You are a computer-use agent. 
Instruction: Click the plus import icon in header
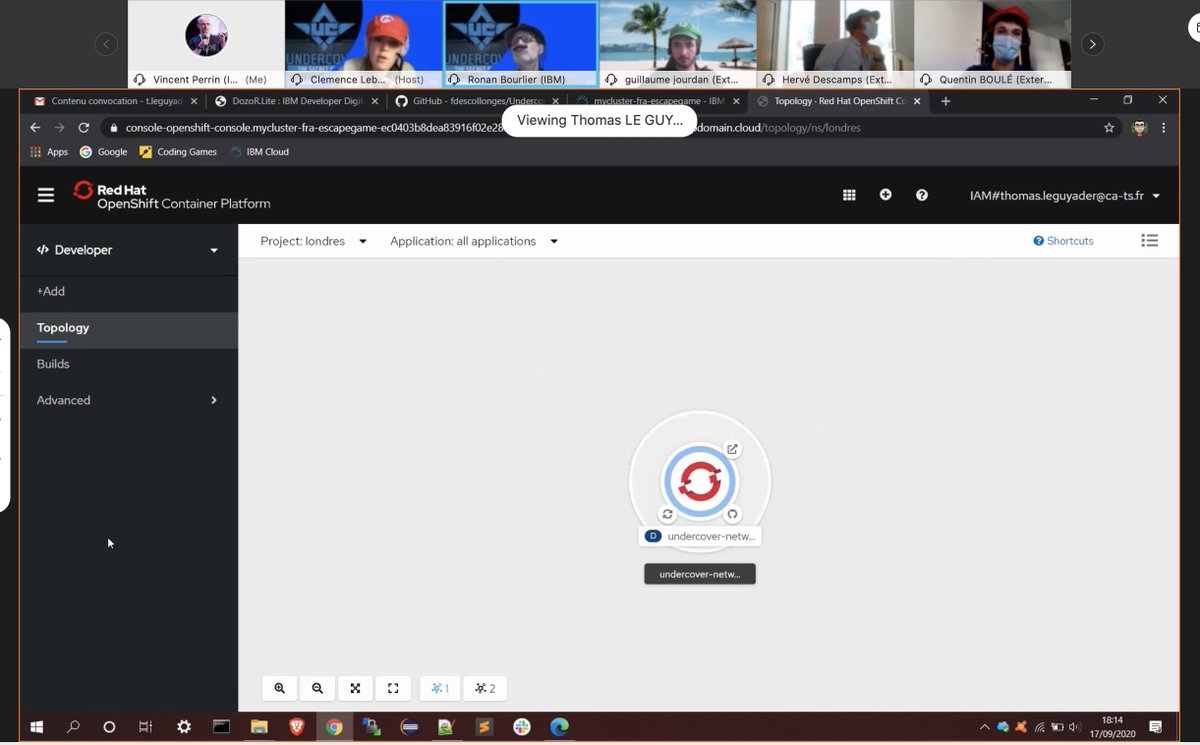[885, 195]
